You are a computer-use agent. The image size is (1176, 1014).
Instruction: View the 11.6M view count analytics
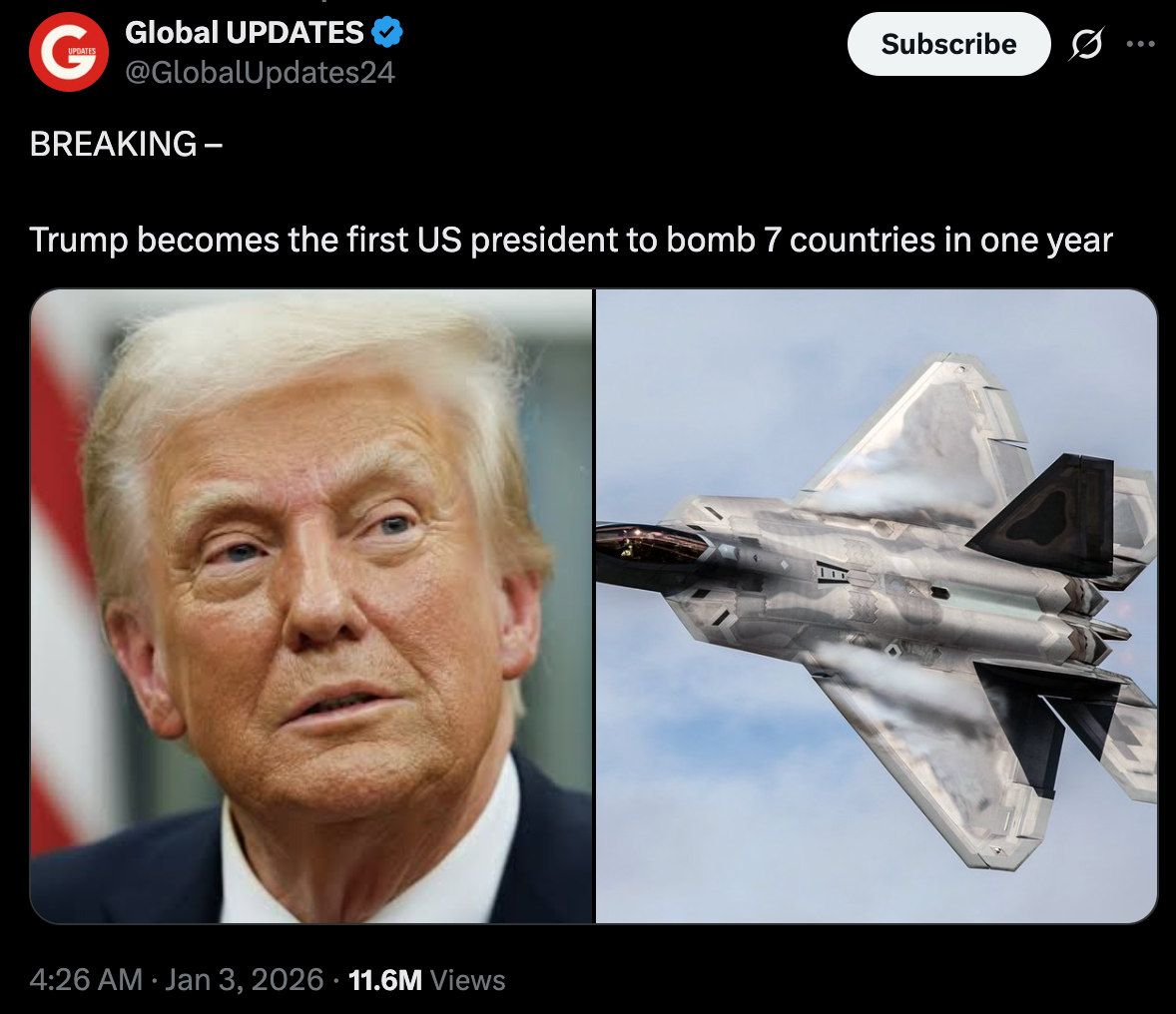pos(385,979)
